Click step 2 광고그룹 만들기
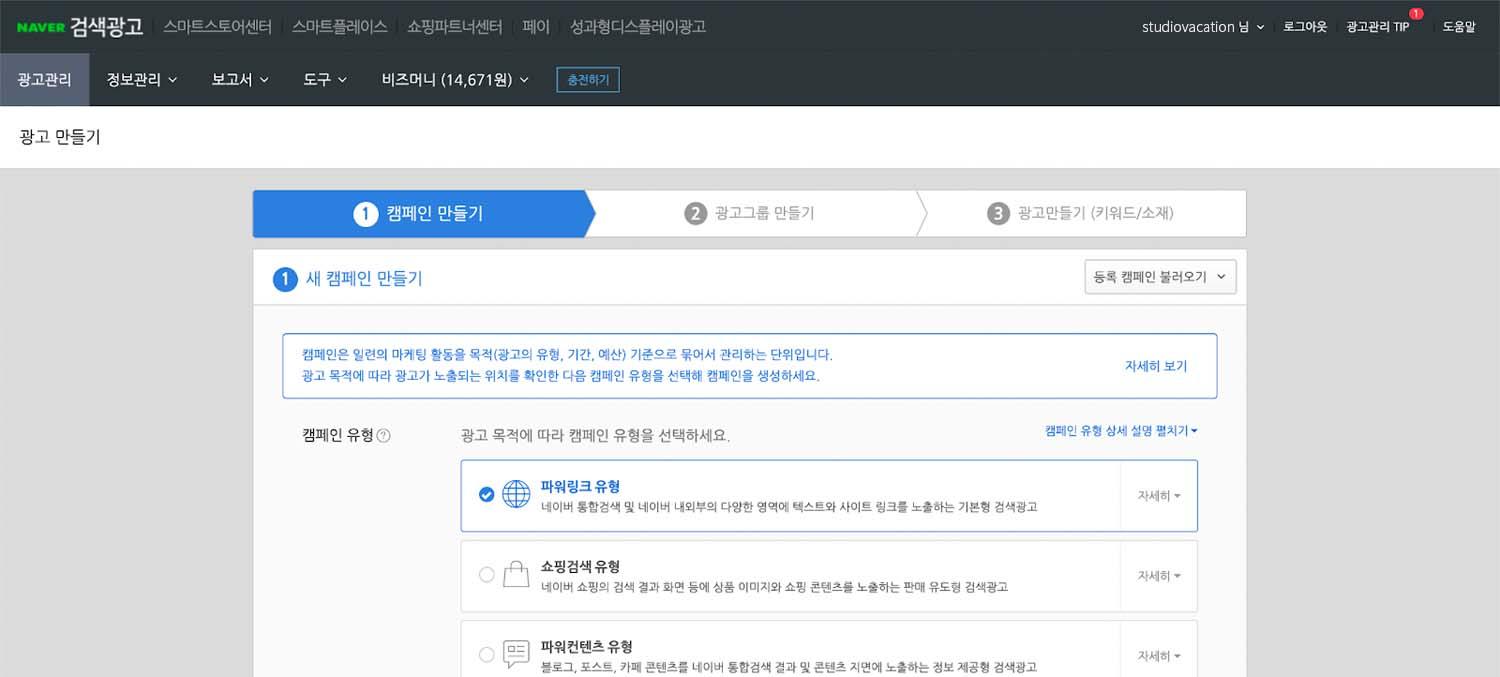Viewport: 1500px width, 677px height. point(750,213)
